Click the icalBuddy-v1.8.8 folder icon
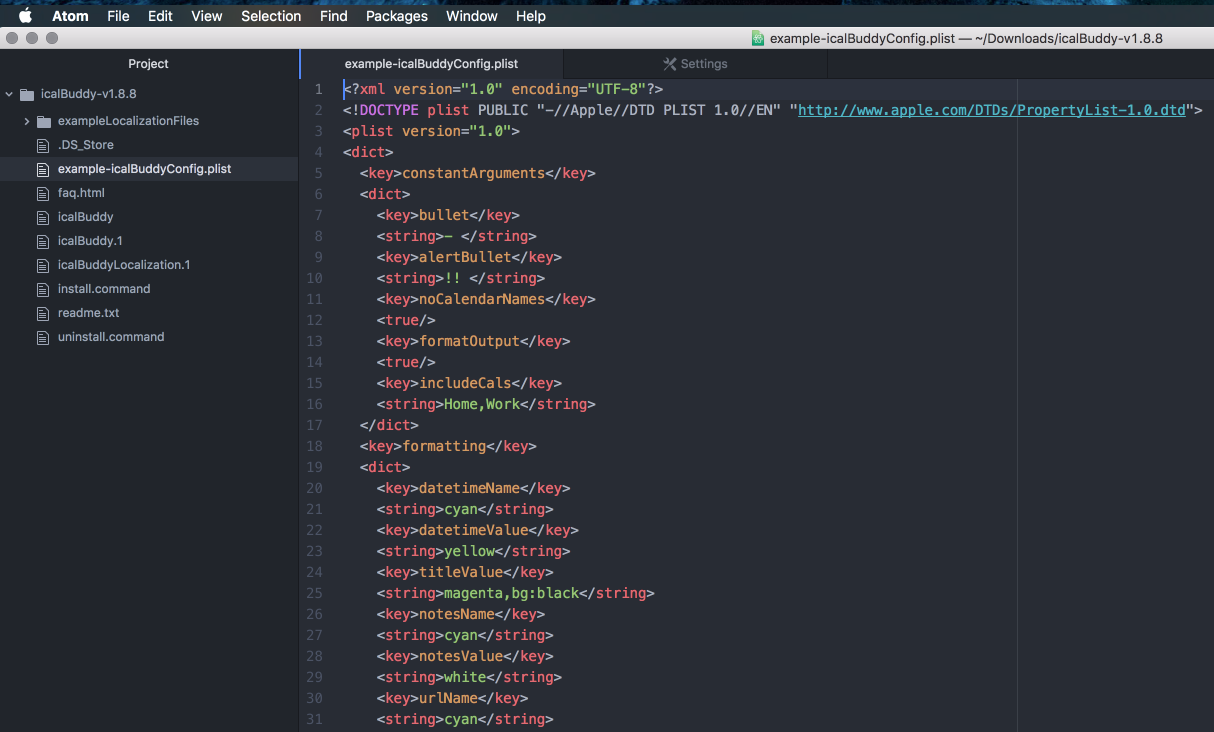This screenshot has width=1214, height=732. pos(27,94)
